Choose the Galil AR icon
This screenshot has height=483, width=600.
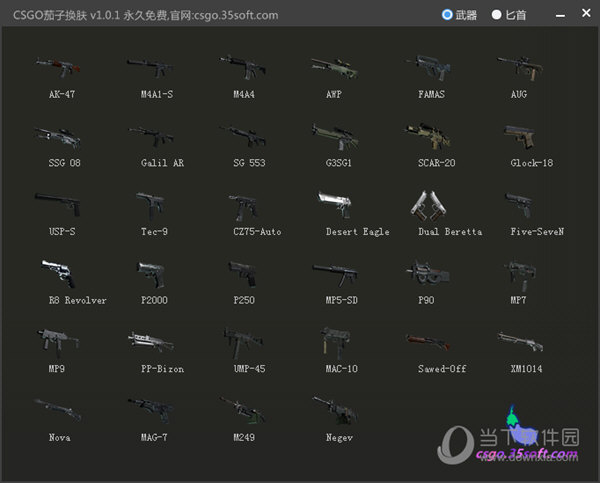tap(150, 136)
